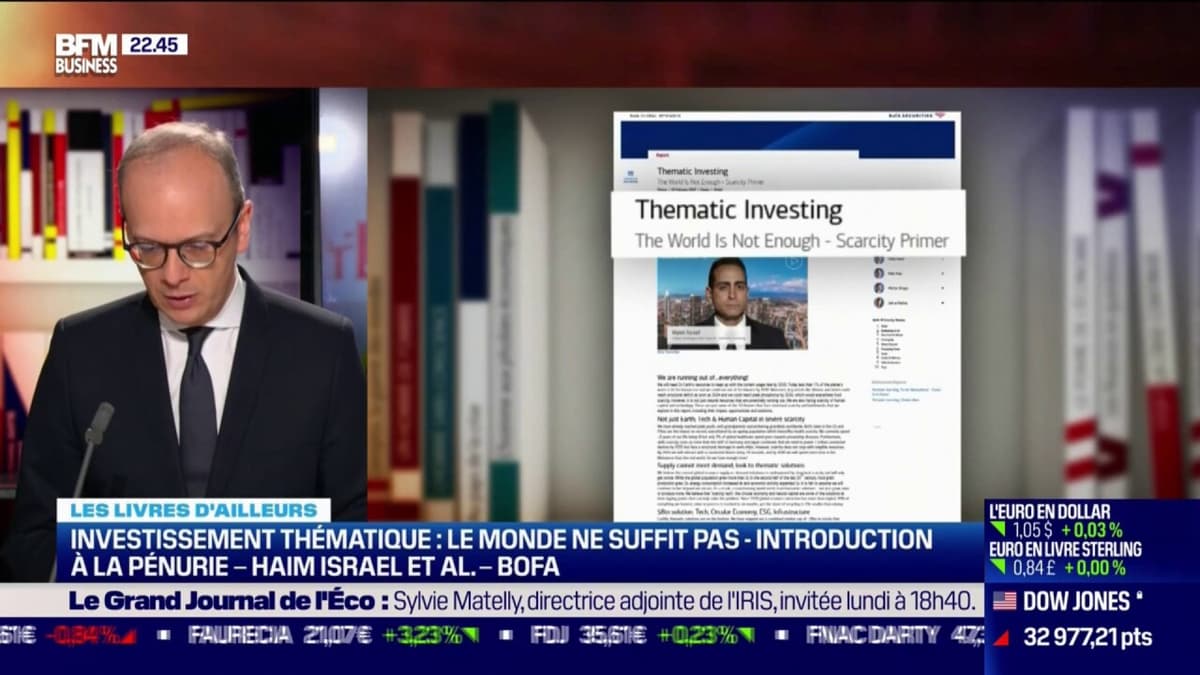Click the BofA Securities logo on the report
This screenshot has width=1200, height=675.
tap(919, 116)
